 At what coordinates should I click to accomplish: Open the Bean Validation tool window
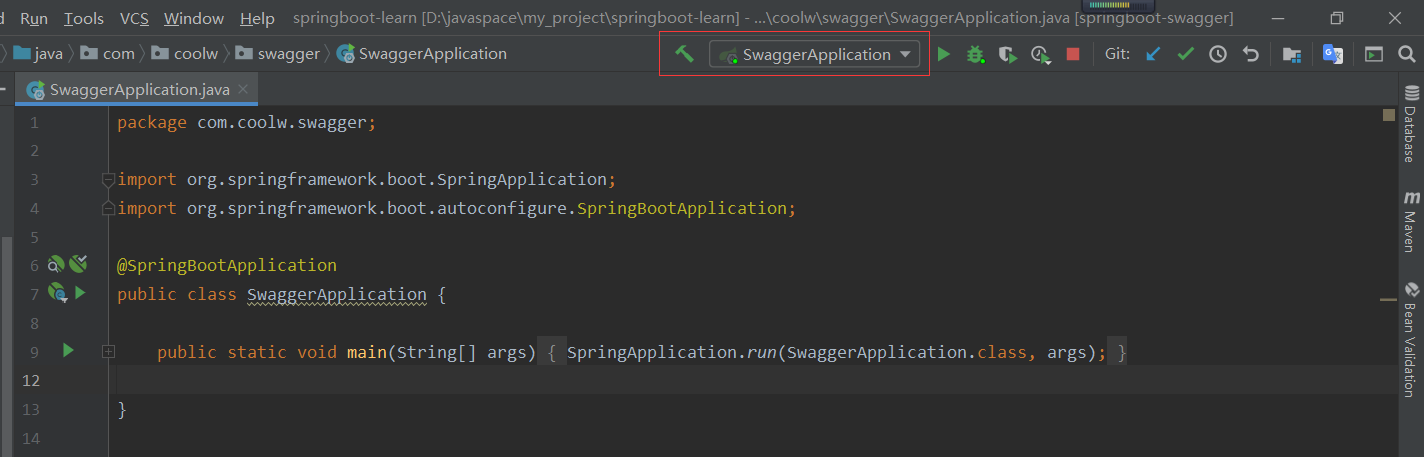click(1411, 340)
